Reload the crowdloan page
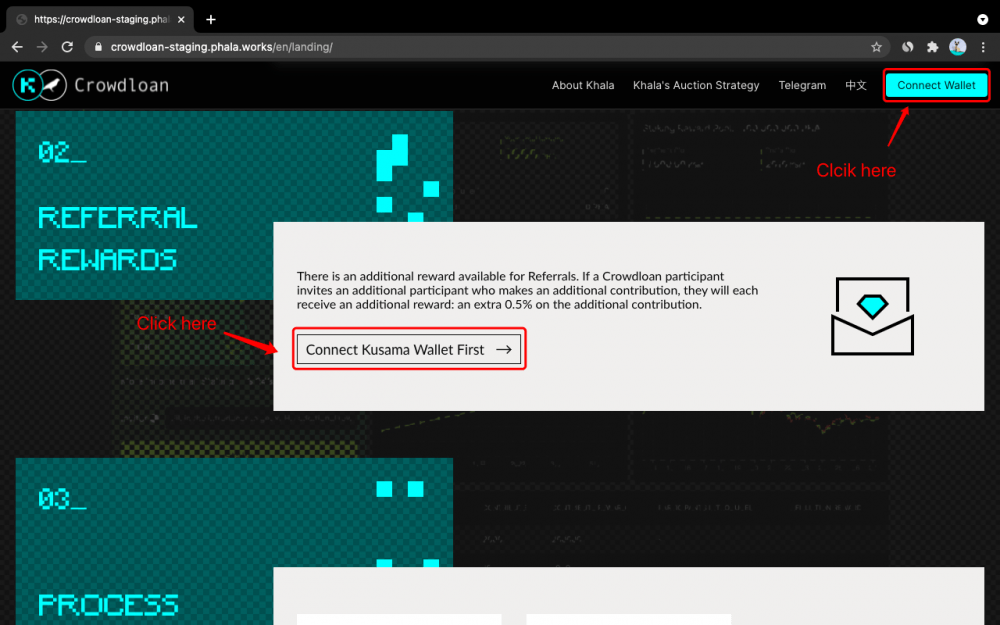Viewport: 1000px width, 625px height. pos(67,47)
